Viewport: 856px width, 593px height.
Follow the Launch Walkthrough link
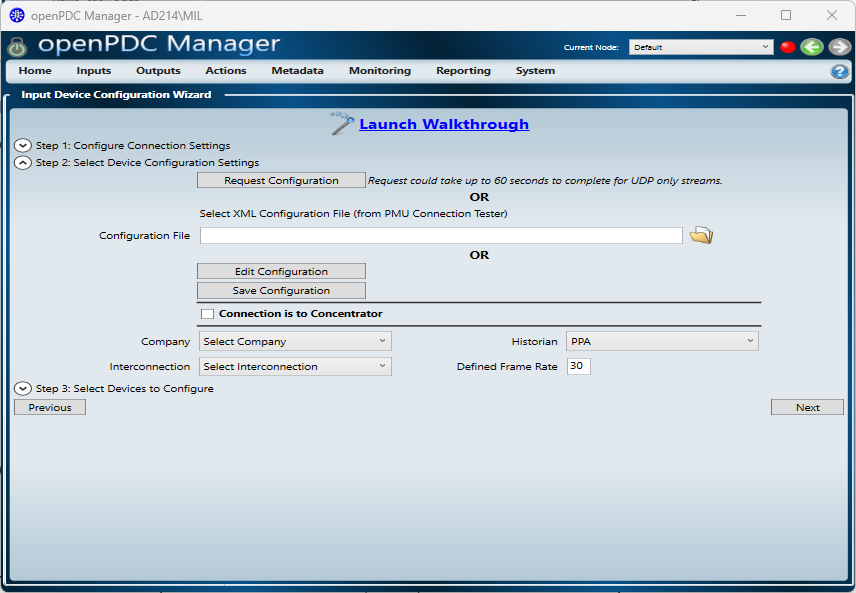(444, 124)
